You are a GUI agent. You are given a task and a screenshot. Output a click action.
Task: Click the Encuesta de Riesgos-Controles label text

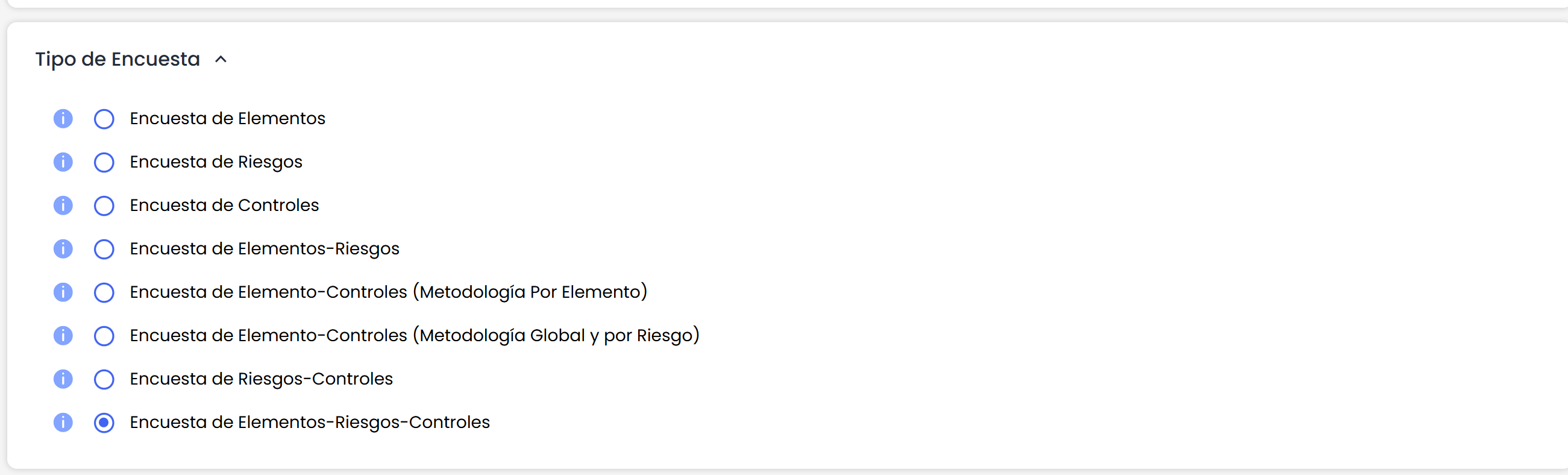click(x=261, y=379)
